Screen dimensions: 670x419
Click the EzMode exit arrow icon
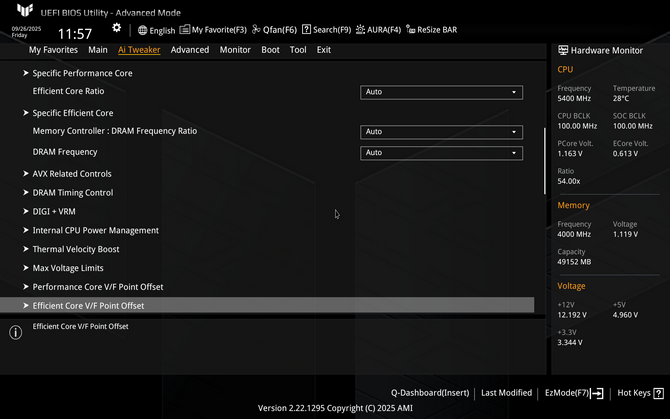point(597,393)
